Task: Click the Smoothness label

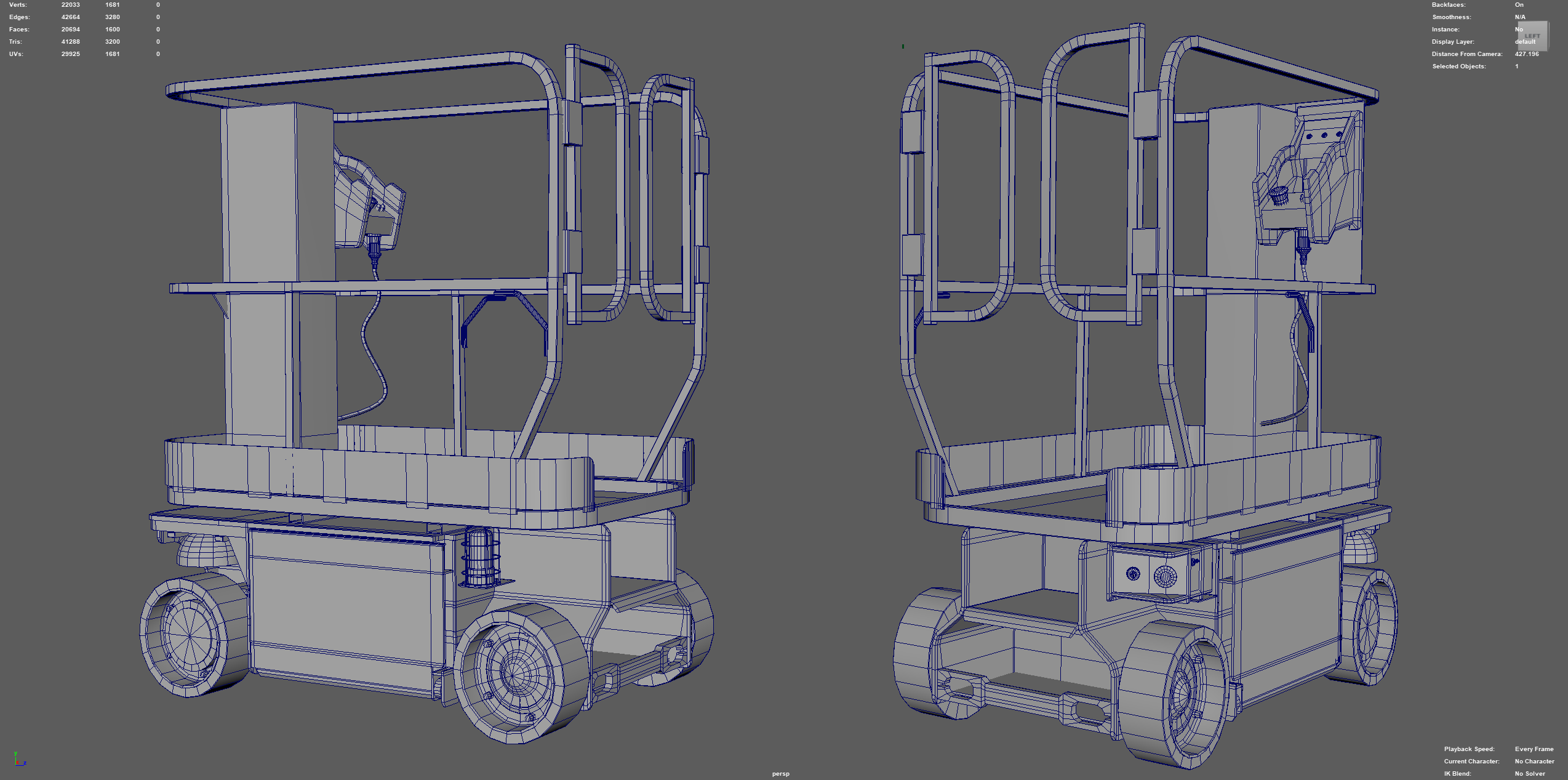Action: tap(1452, 17)
